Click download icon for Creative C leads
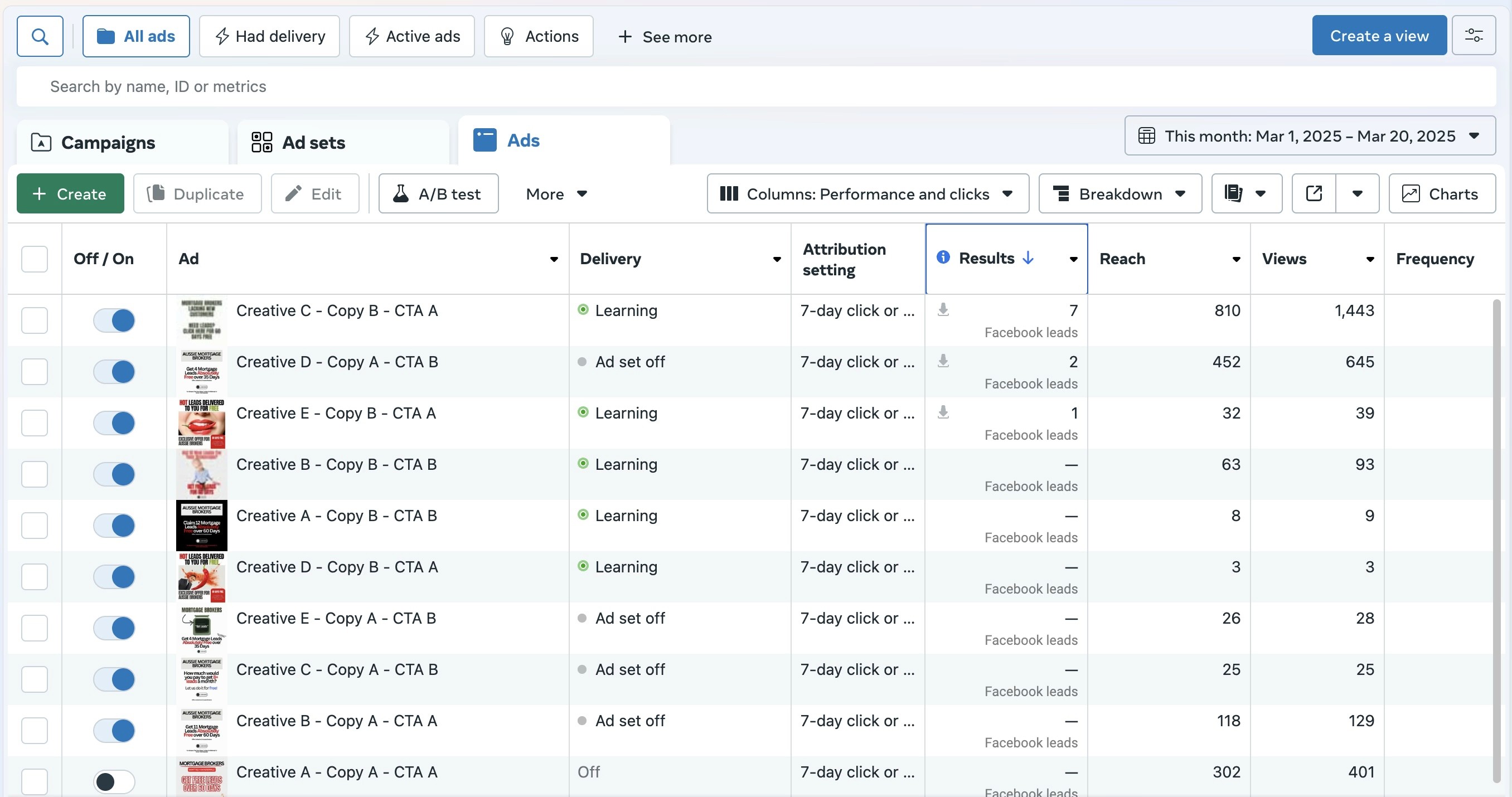The height and width of the screenshot is (797, 1512). click(x=943, y=309)
